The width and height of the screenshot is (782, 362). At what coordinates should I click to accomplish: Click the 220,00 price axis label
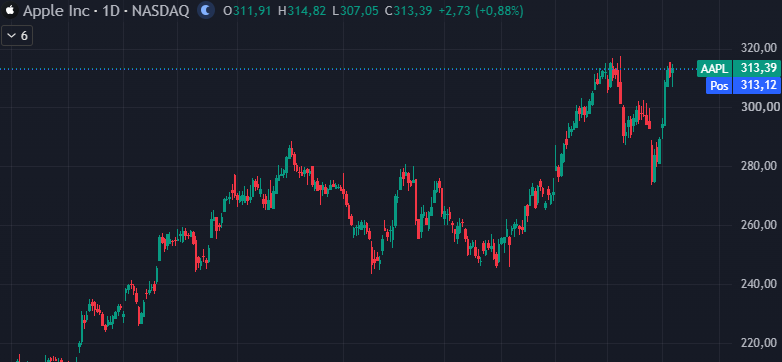point(760,343)
